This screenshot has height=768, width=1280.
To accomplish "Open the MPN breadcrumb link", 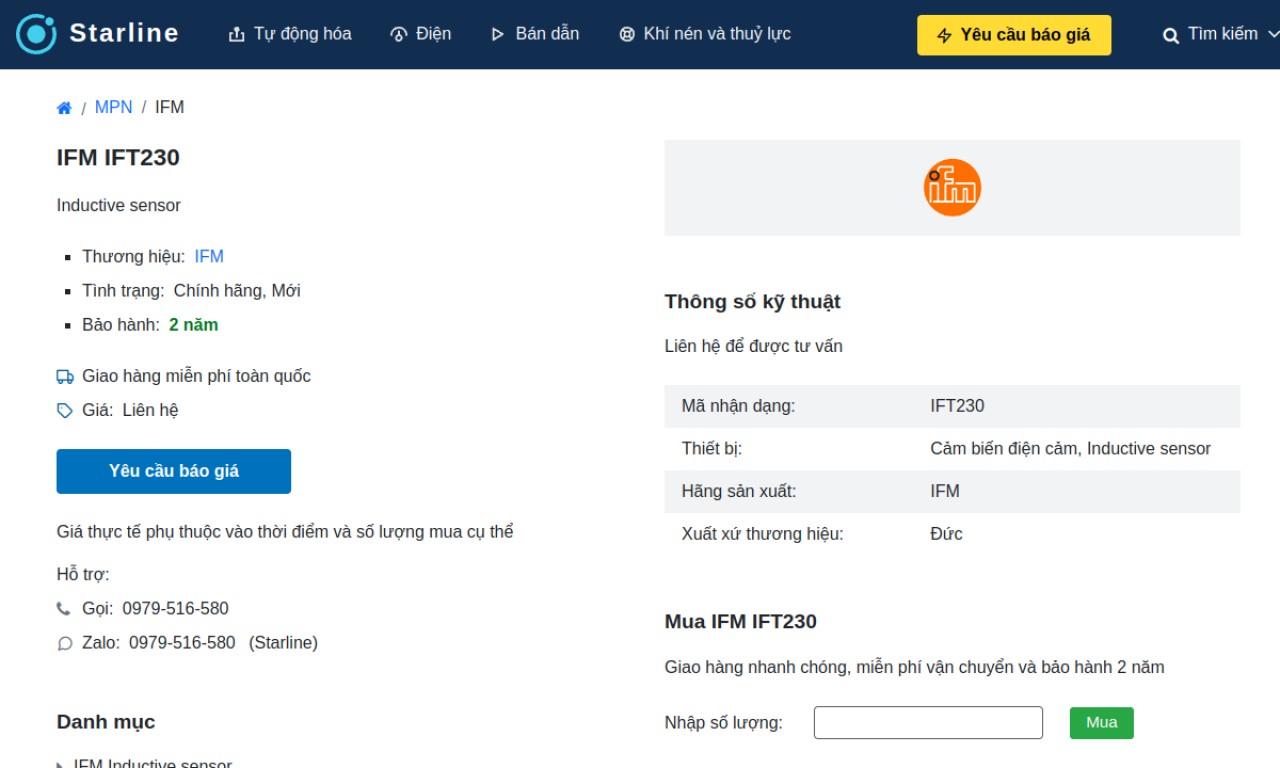I will (114, 107).
